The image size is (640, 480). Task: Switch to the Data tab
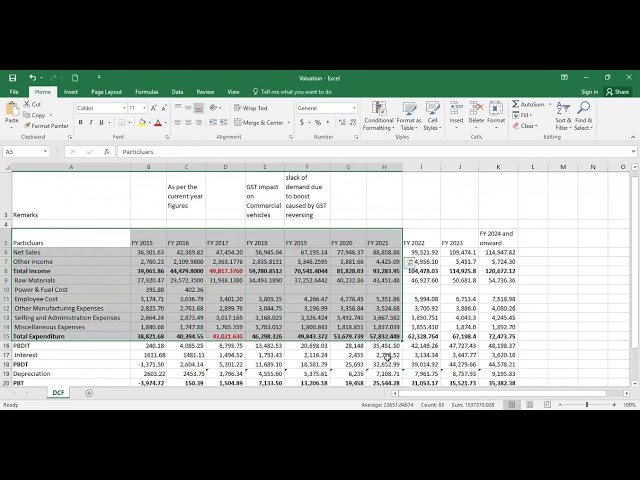[x=177, y=92]
